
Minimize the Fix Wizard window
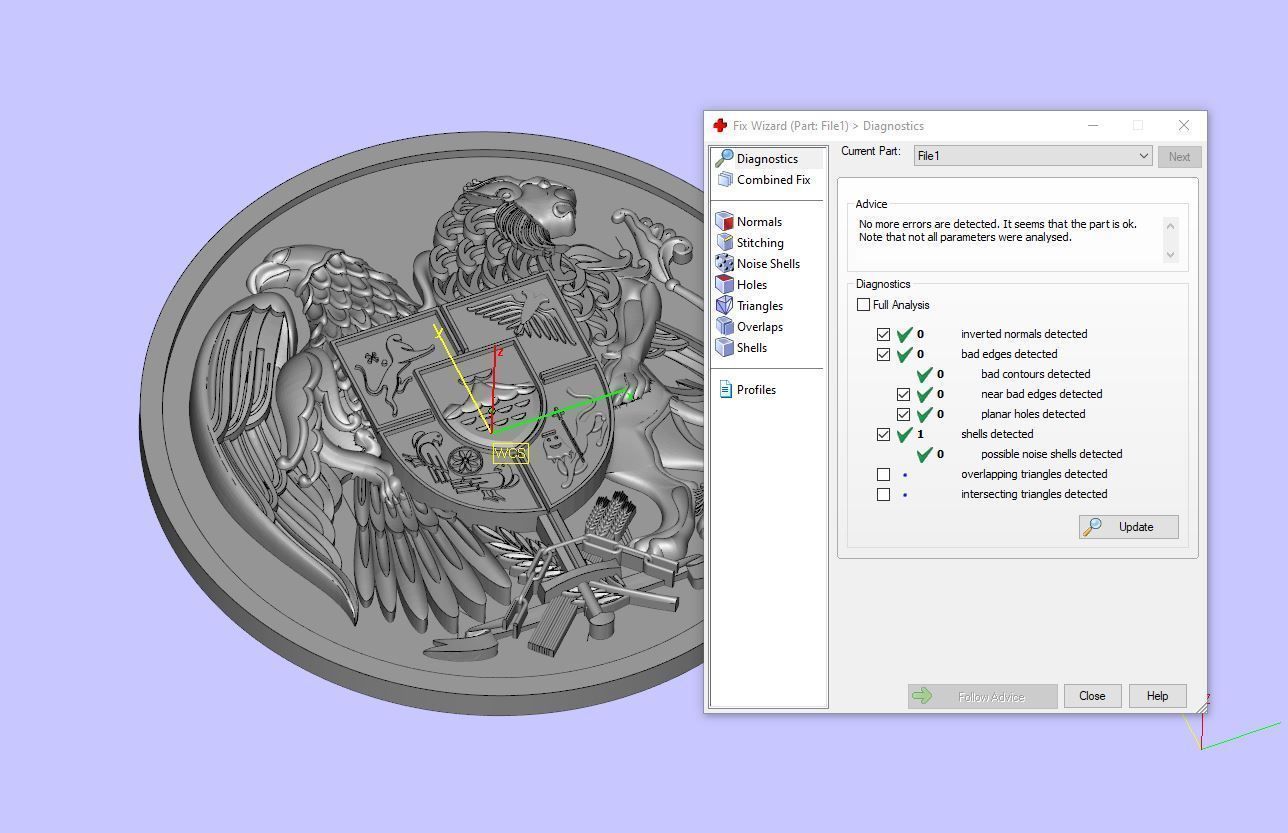click(x=1093, y=126)
